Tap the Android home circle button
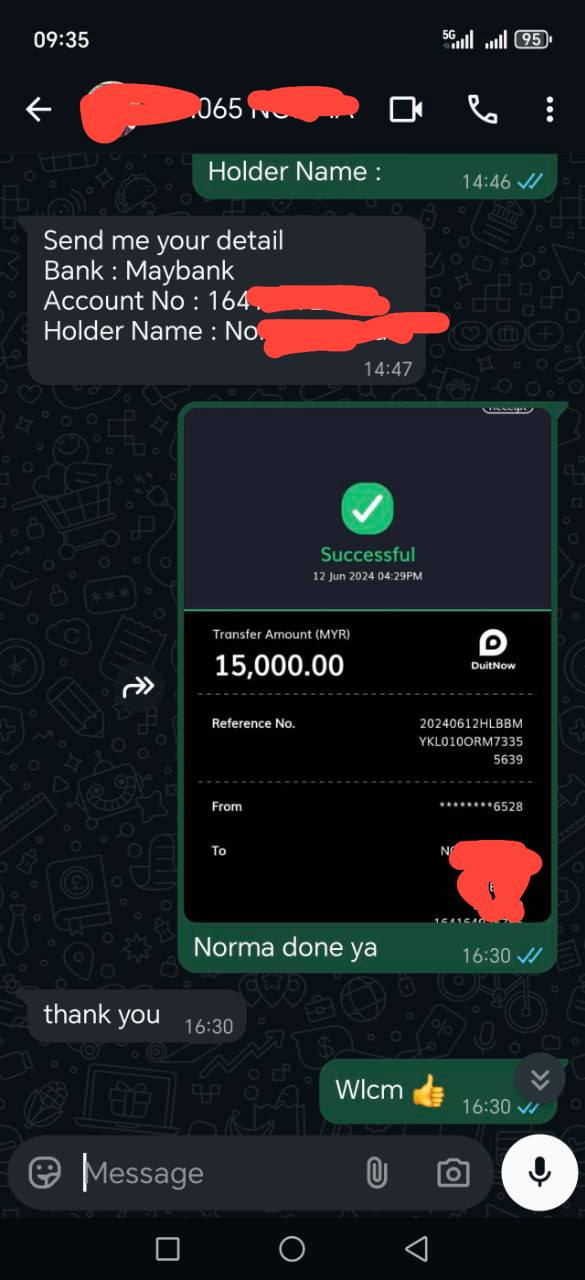 click(x=292, y=1248)
